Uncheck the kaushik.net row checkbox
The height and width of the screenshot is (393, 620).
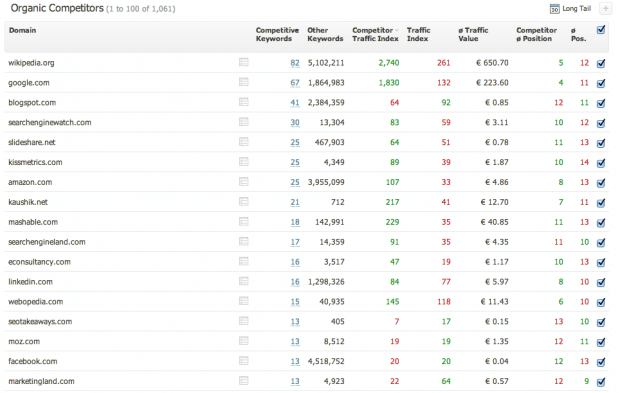(x=601, y=202)
